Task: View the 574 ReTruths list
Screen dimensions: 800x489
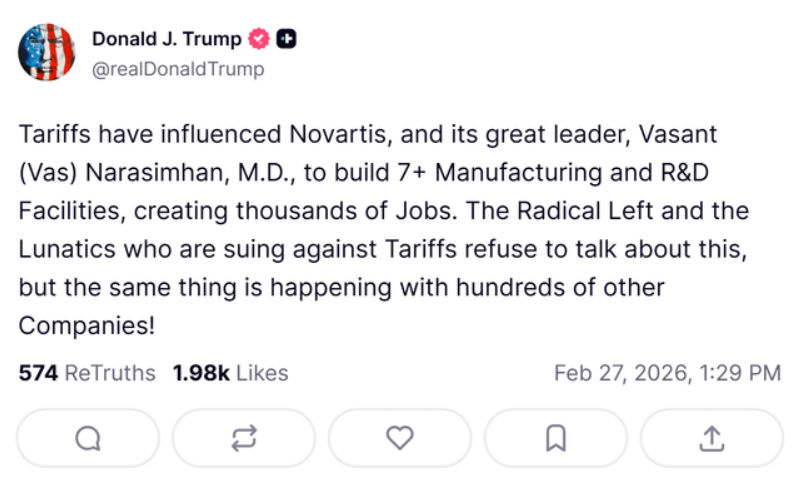Action: pos(87,373)
